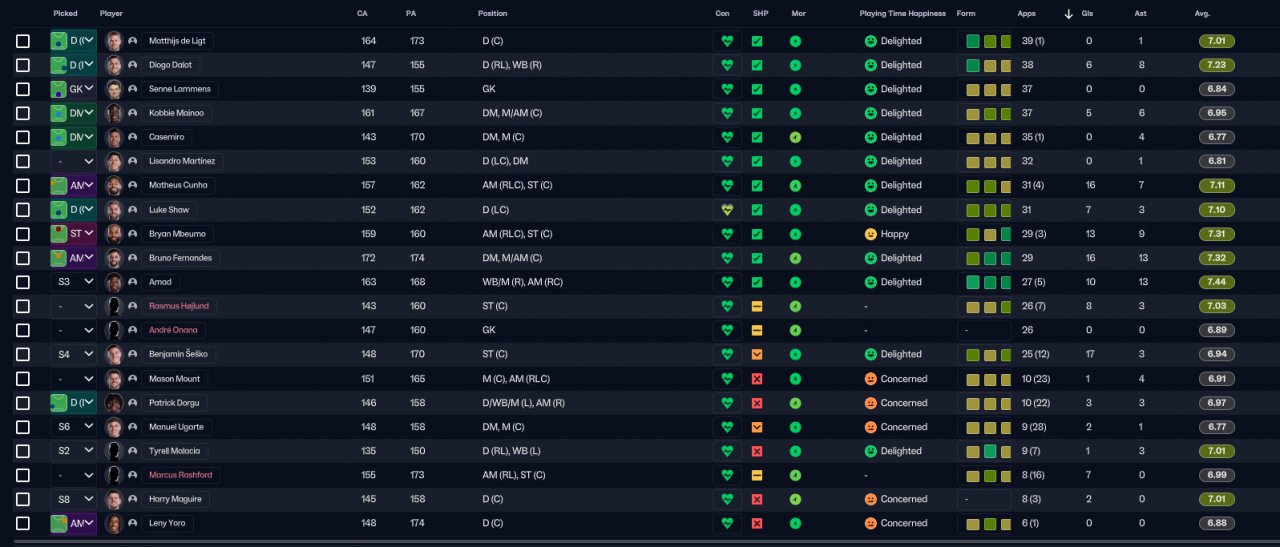Viewport: 1280px width, 547px height.
Task: Click Benjamin Šeško's orange sharpness icon
Action: point(757,354)
